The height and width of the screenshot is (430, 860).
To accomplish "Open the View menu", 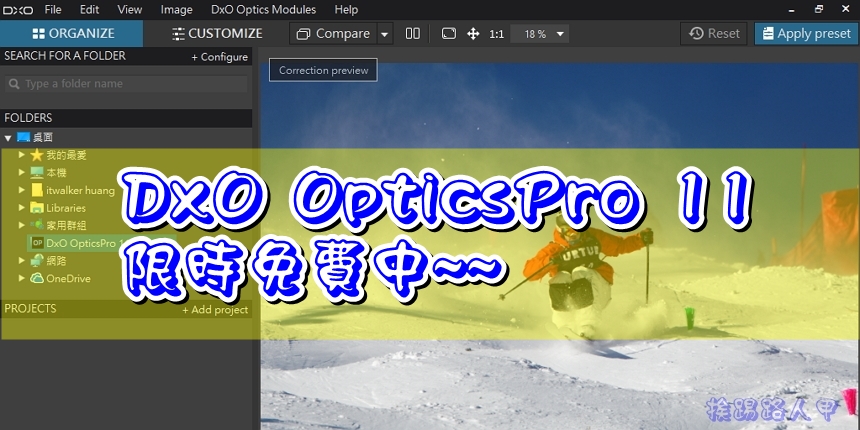I will coord(130,10).
